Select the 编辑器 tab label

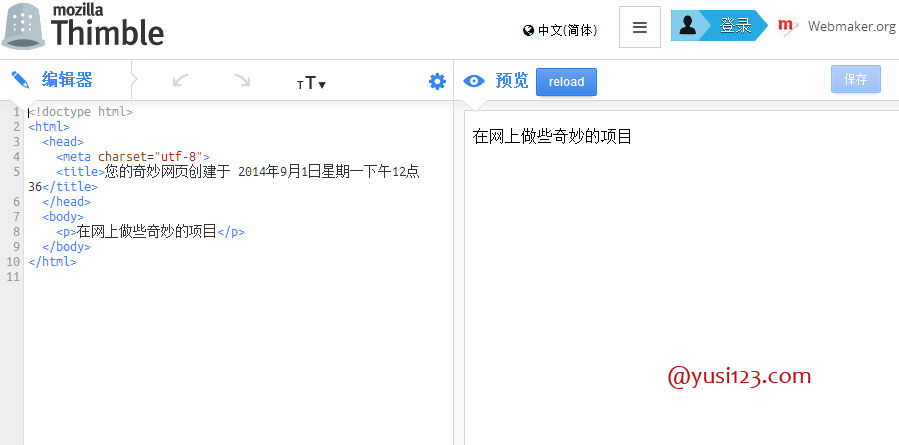67,80
